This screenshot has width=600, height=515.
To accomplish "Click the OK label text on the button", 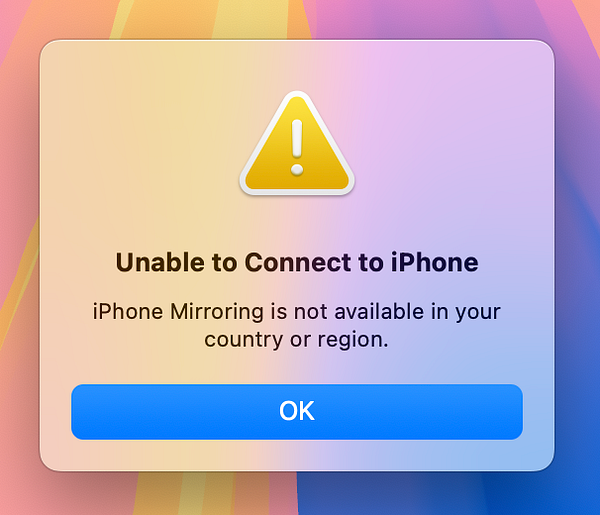I will [297, 411].
